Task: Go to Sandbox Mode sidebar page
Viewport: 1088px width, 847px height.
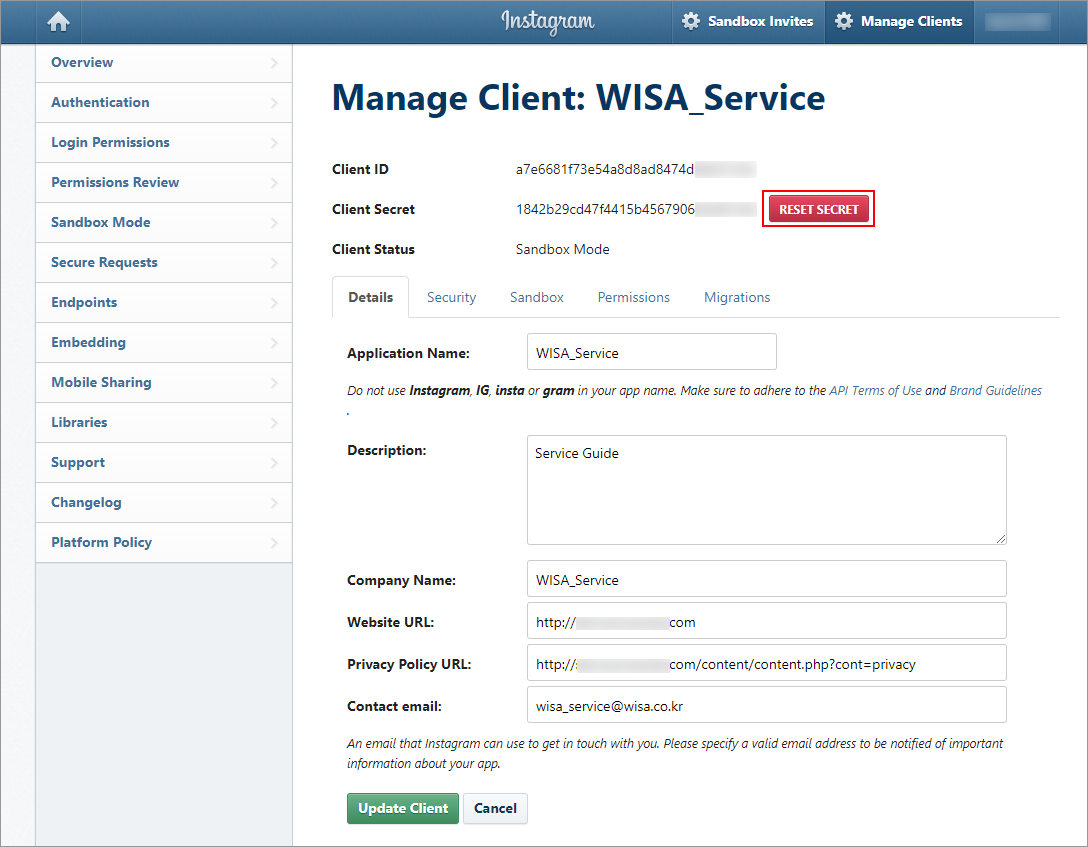Action: 164,223
